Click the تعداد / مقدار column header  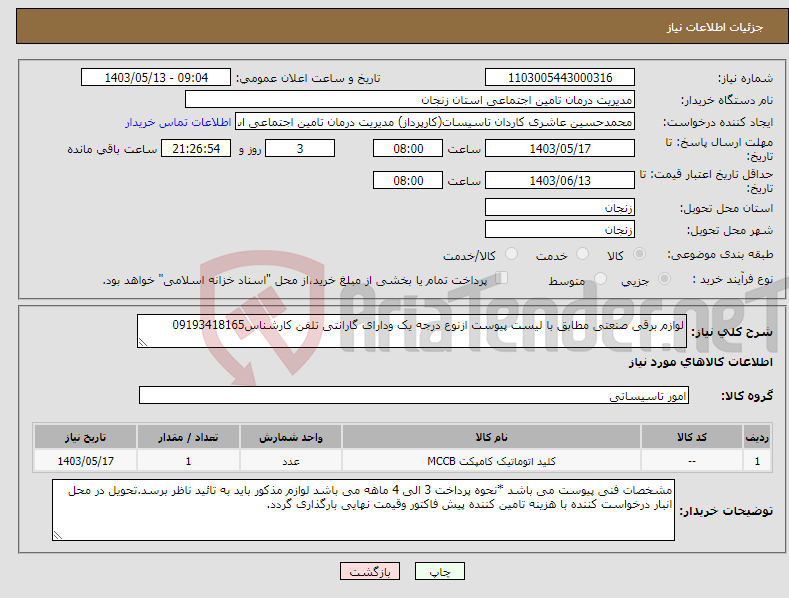(x=188, y=437)
